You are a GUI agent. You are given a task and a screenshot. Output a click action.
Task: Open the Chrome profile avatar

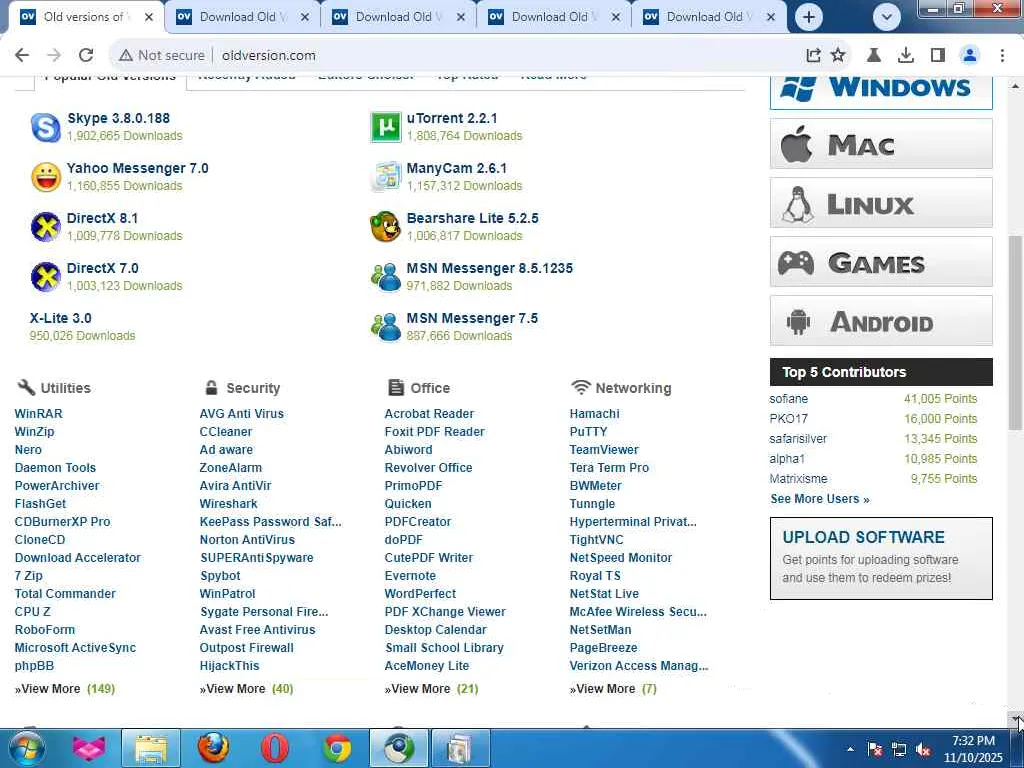(x=970, y=56)
